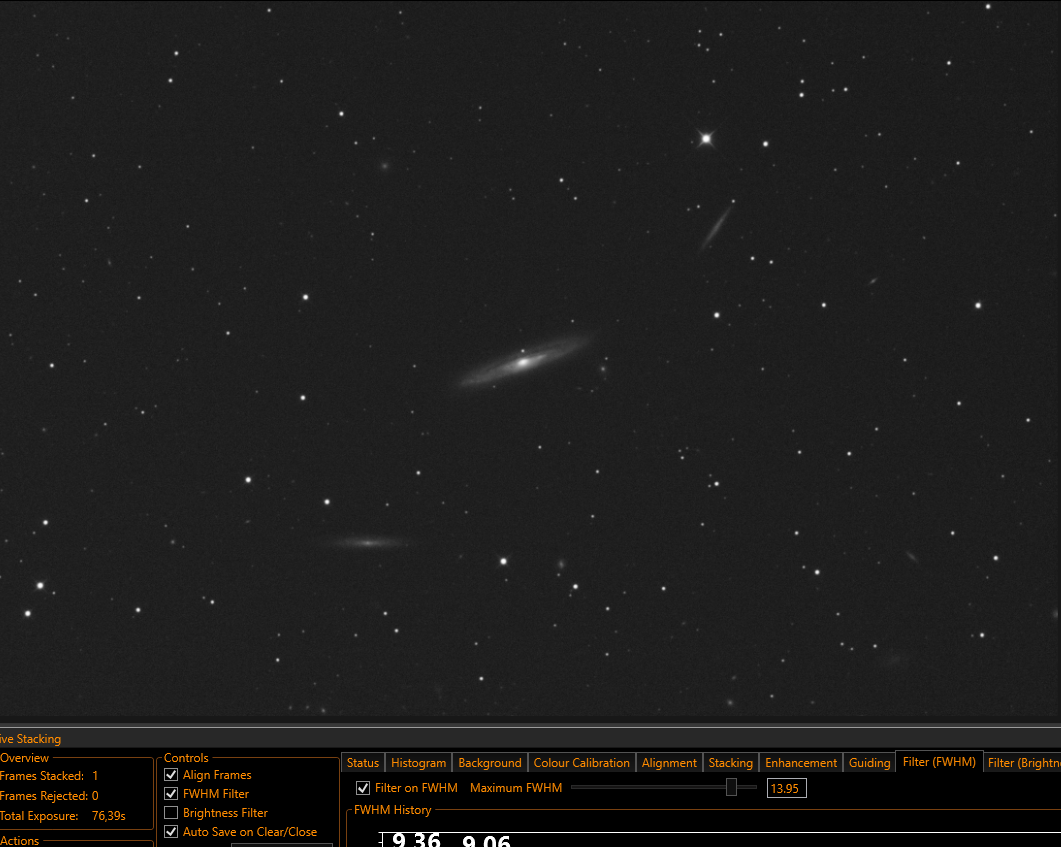Screen dimensions: 1061x847
Task: Open the Status tab
Action: pyautogui.click(x=363, y=762)
